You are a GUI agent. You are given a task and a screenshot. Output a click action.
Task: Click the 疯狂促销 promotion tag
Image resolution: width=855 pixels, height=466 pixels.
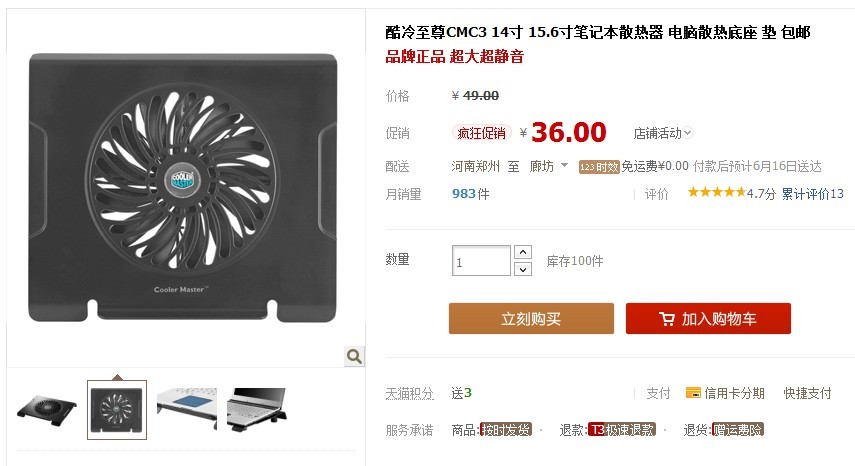tap(481, 133)
